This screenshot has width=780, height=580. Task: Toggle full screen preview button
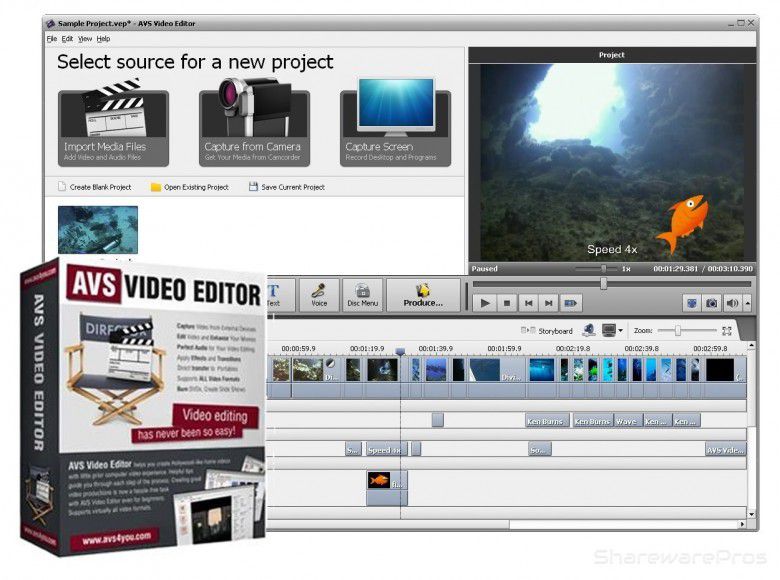point(691,303)
